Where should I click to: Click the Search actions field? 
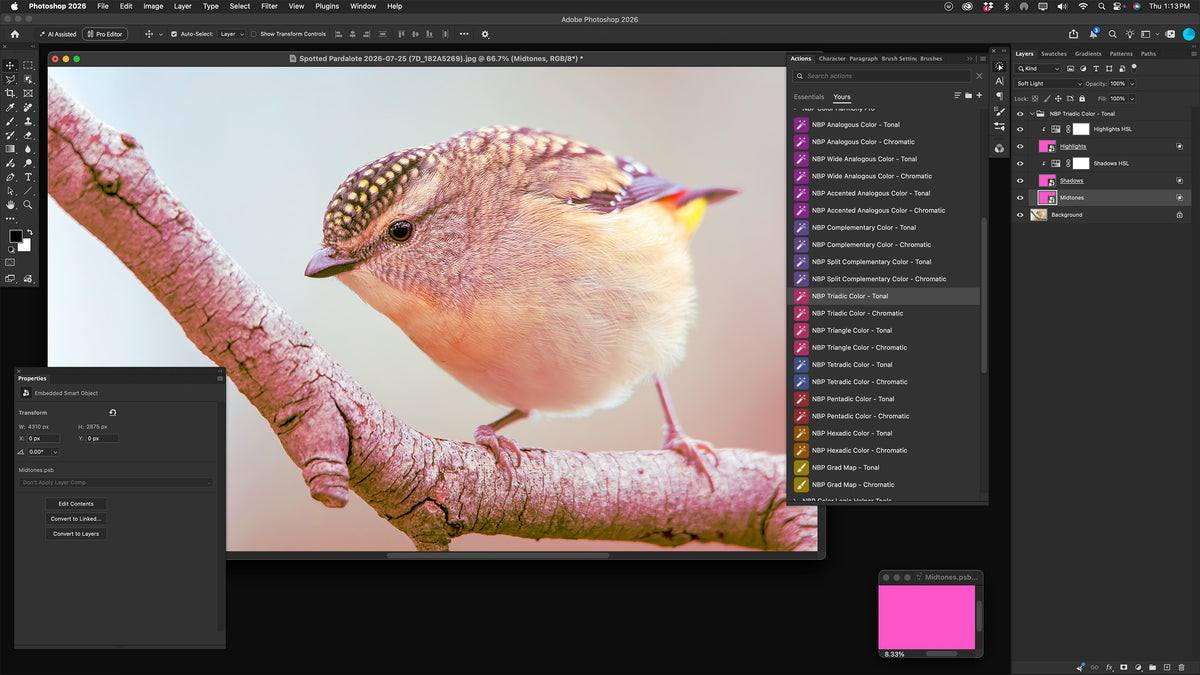882,76
